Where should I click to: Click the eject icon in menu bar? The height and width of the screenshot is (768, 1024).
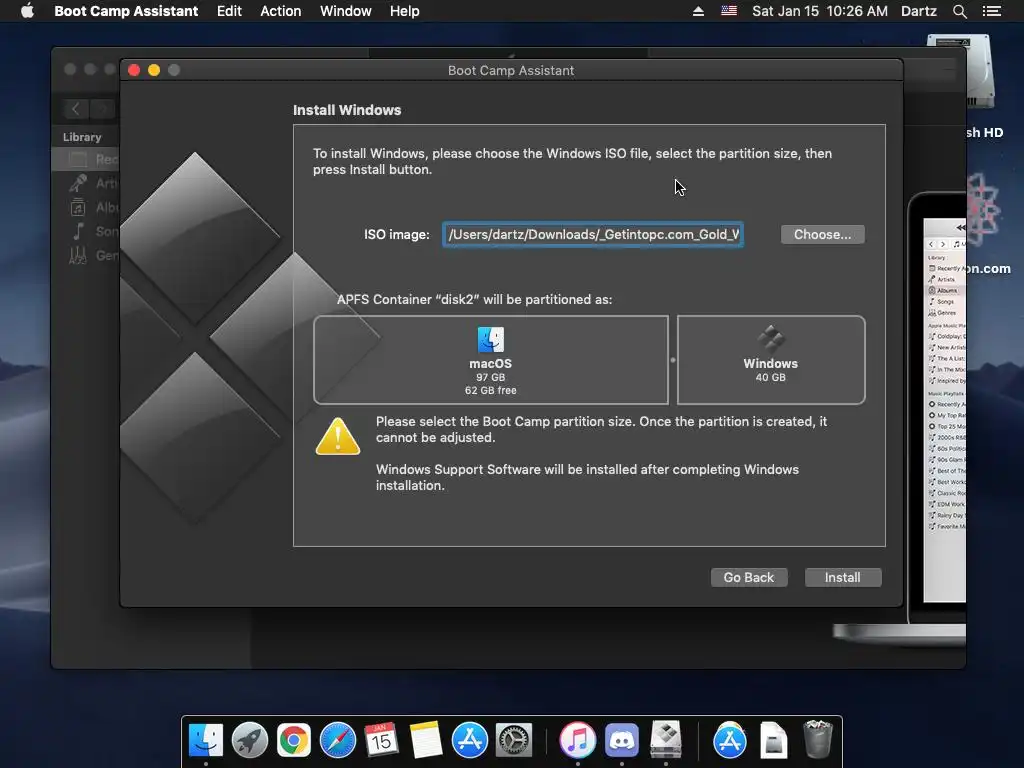(x=698, y=11)
